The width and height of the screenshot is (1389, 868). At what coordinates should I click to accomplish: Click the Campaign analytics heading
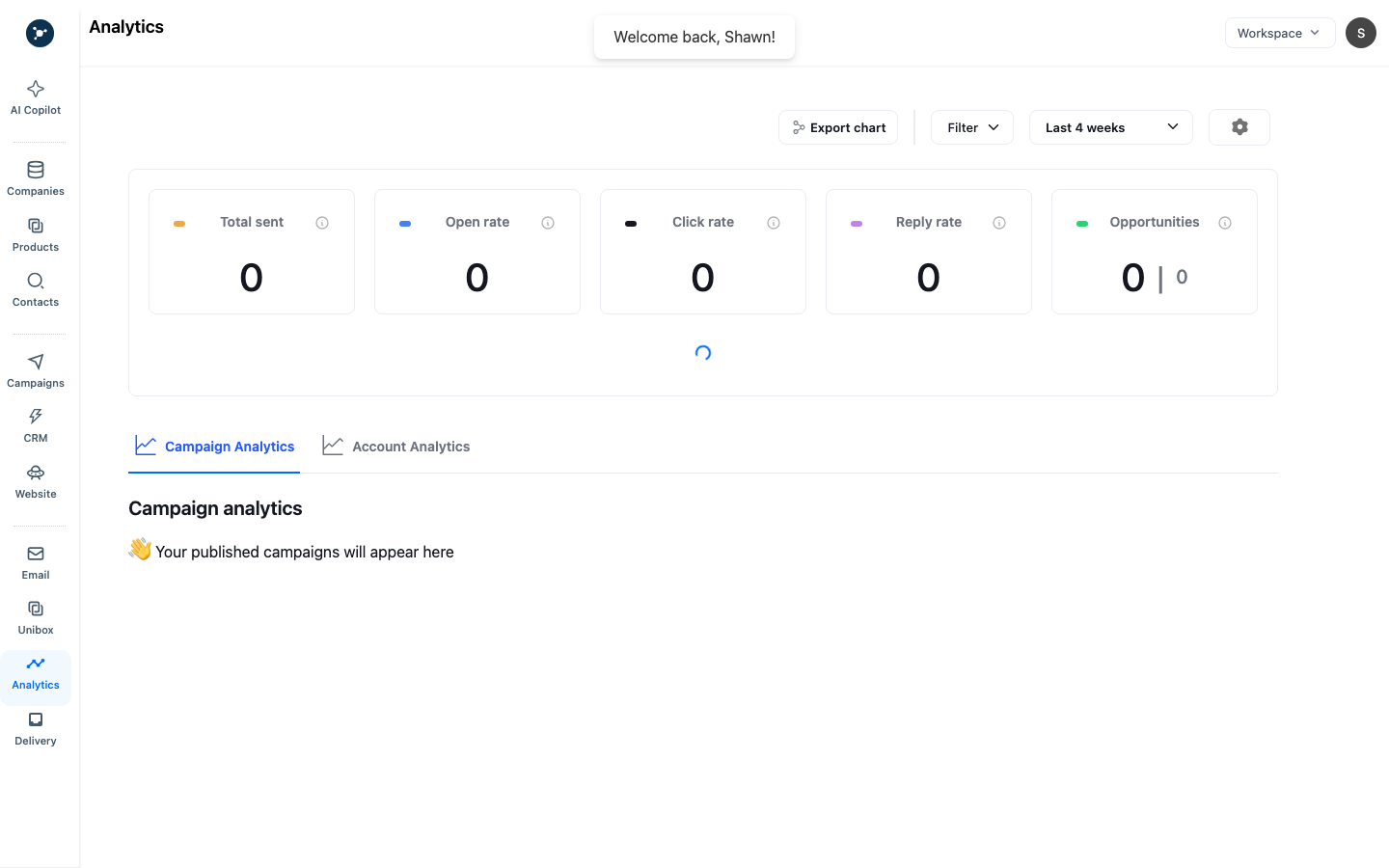215,508
